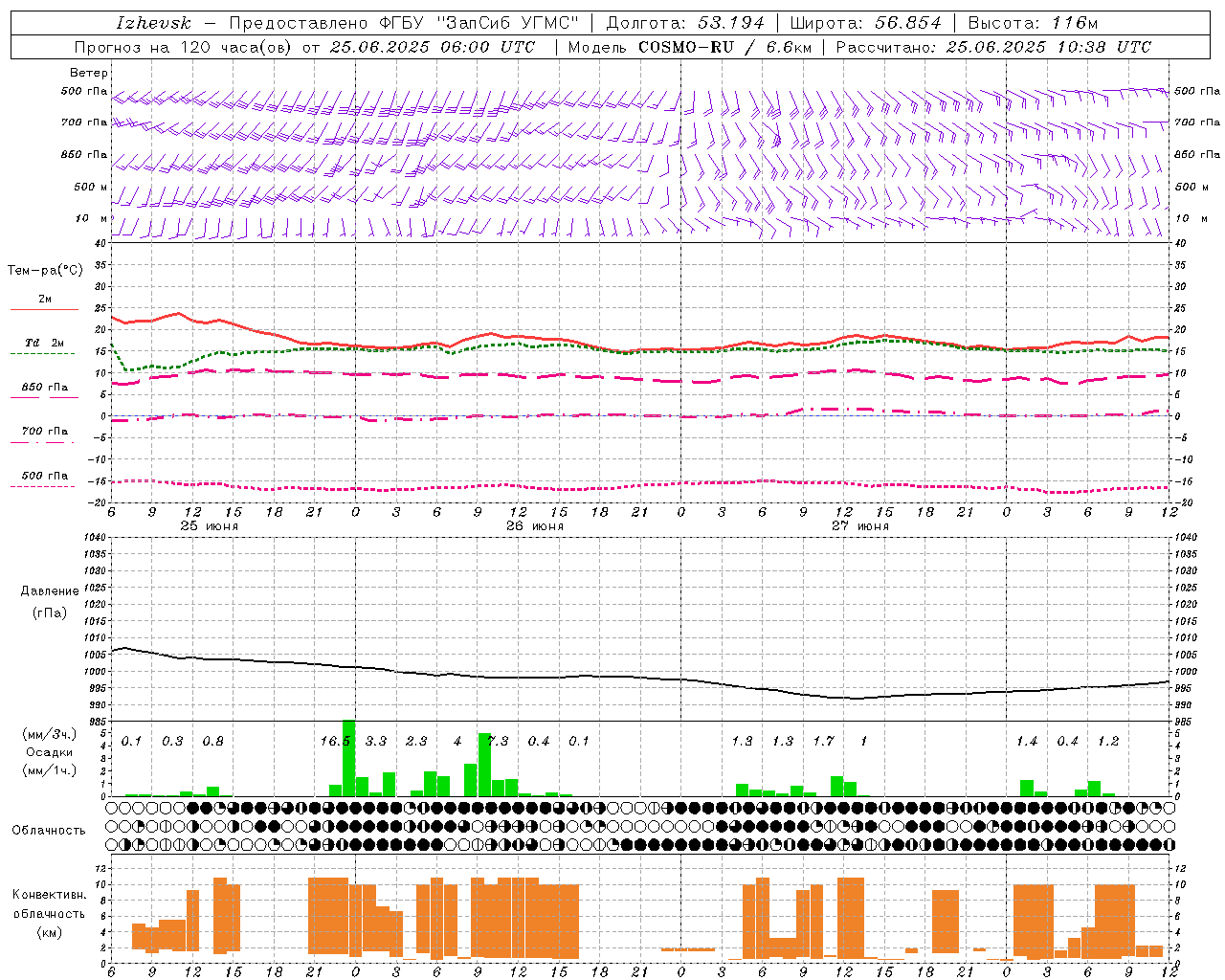
Task: Click the "Высота: 116м" header field
Action: pyautogui.click(x=1034, y=23)
